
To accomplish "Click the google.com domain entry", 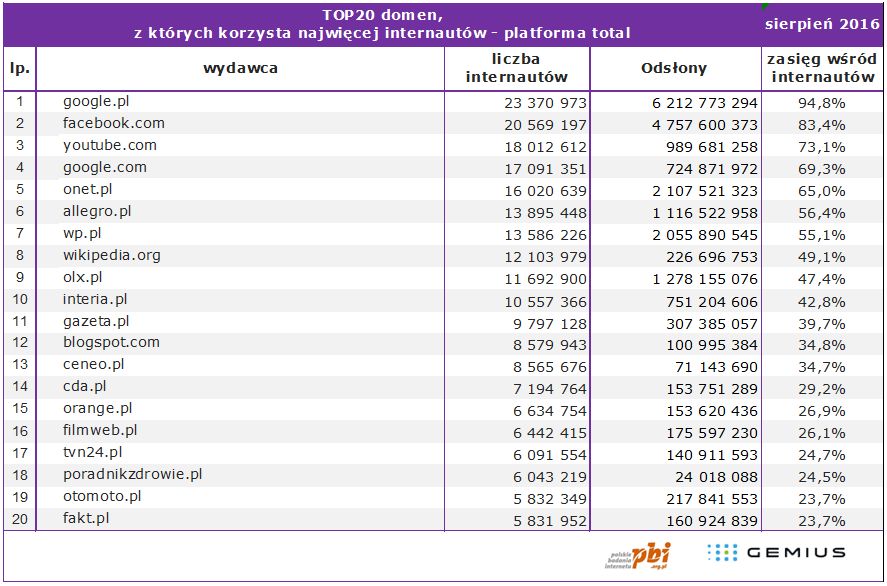I will (x=105, y=167).
